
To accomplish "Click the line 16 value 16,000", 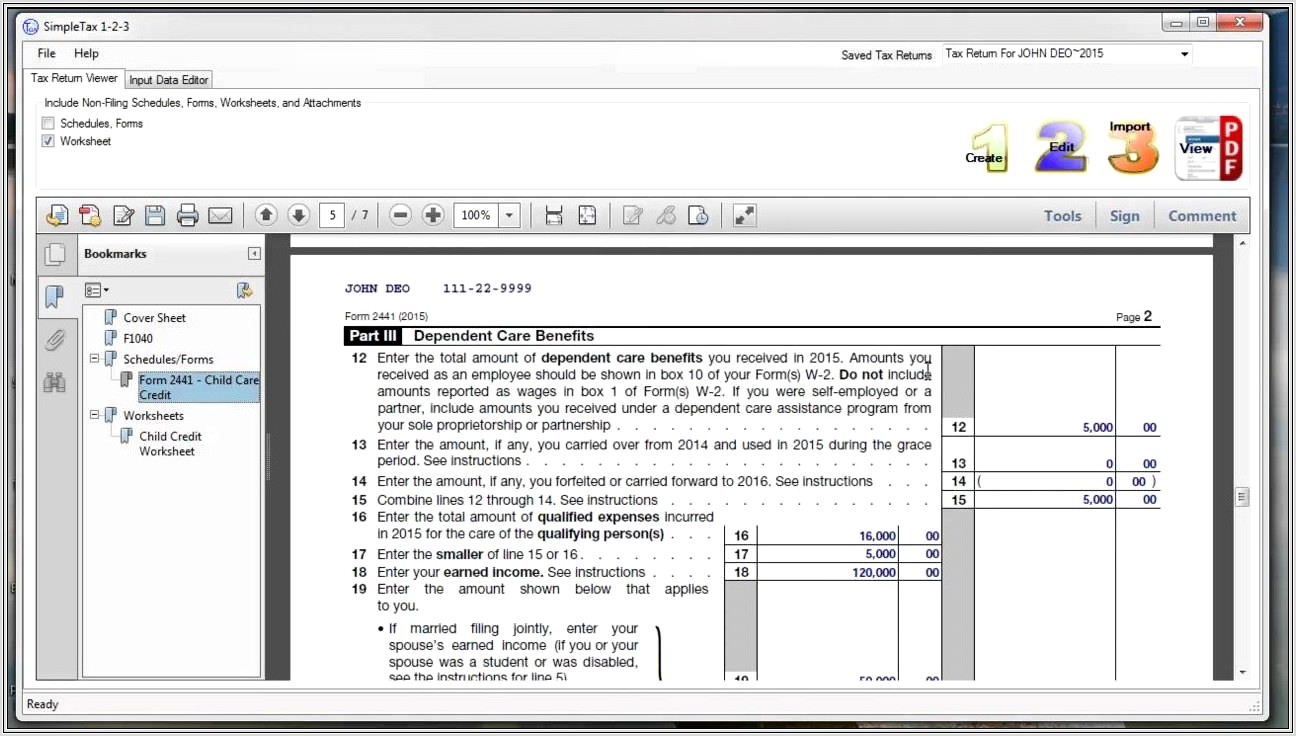I will pos(878,536).
